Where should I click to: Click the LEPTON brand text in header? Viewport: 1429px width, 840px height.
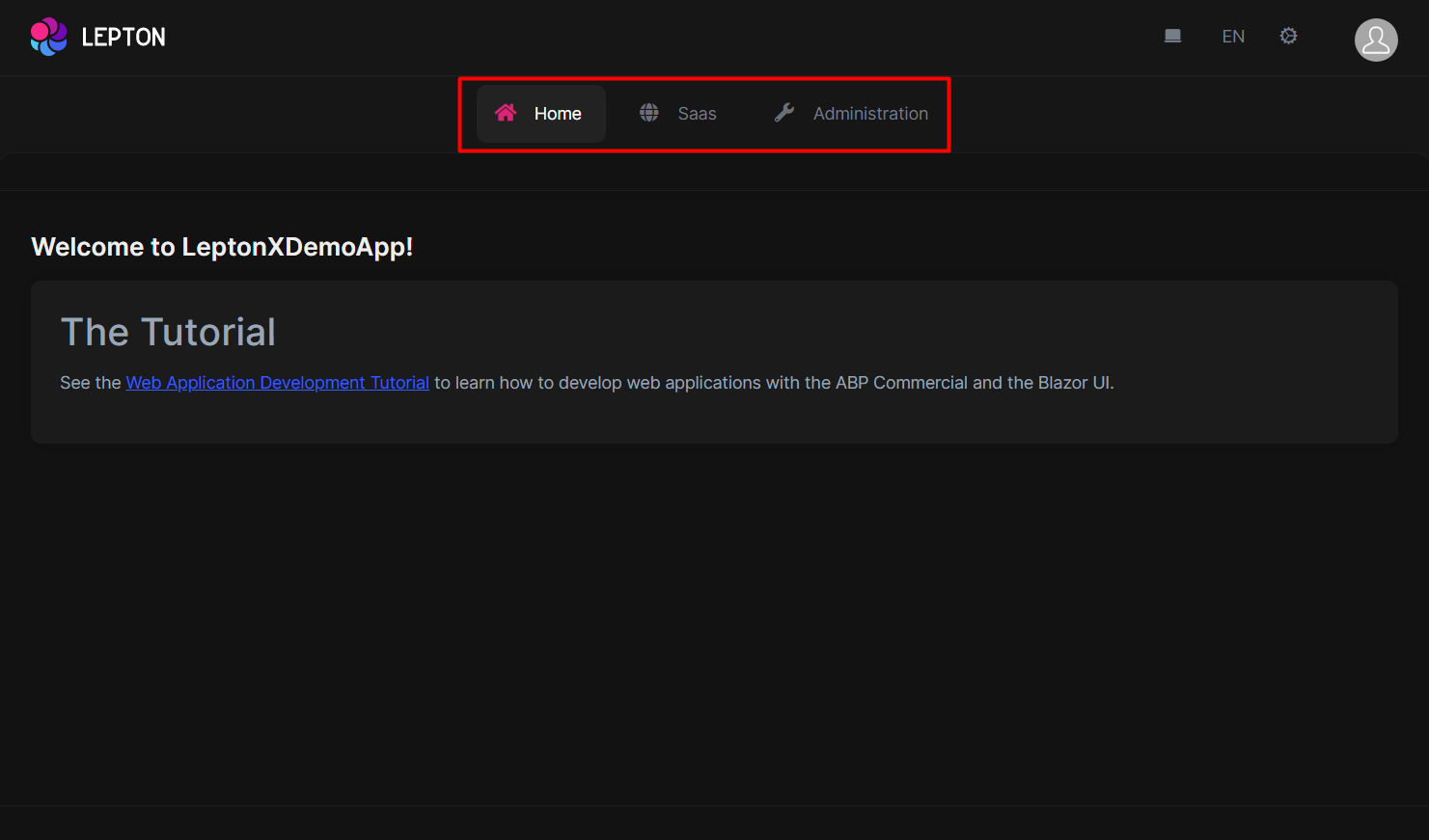[x=124, y=37]
